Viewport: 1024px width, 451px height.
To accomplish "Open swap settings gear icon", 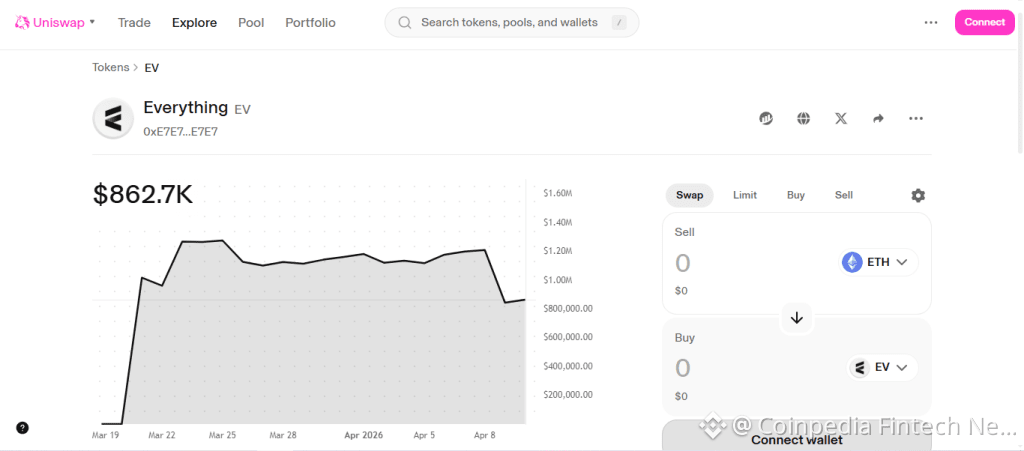I will coord(918,196).
